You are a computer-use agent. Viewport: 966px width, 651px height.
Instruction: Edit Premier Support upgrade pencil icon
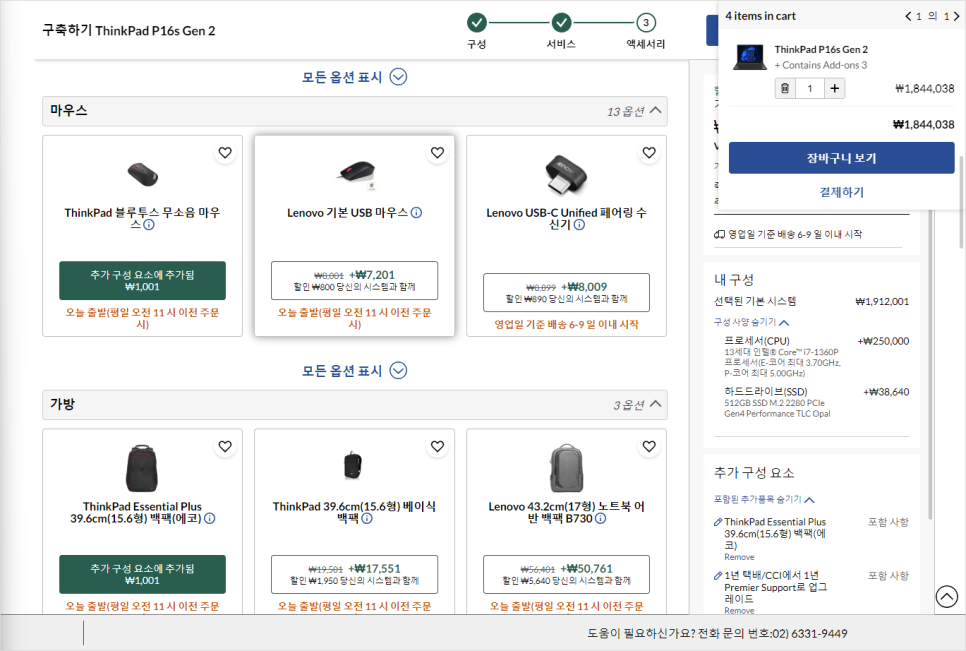718,575
